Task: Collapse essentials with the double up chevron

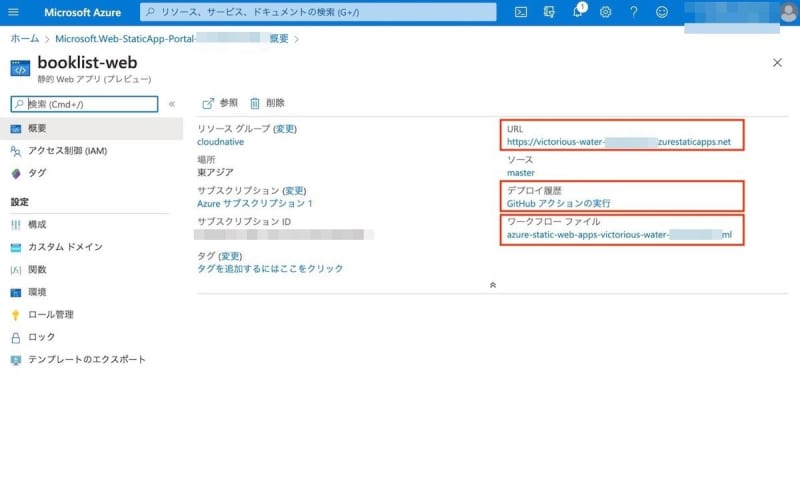Action: (x=493, y=285)
